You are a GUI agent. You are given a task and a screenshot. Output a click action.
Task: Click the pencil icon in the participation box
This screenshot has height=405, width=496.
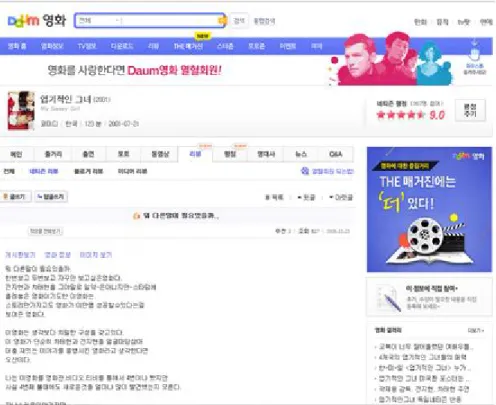coord(392,302)
